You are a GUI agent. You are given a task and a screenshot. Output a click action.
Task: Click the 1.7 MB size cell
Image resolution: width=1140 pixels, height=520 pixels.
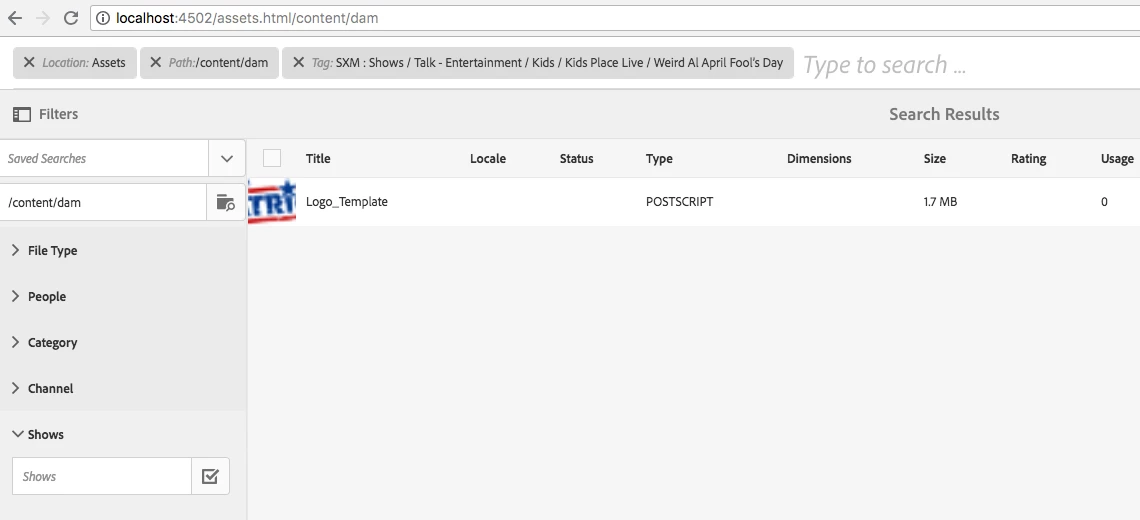pyautogui.click(x=940, y=201)
